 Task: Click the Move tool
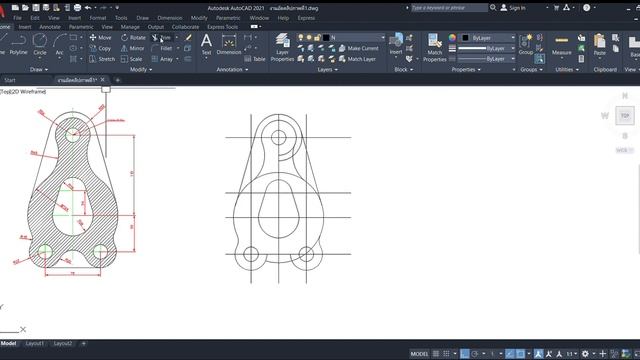(100, 38)
